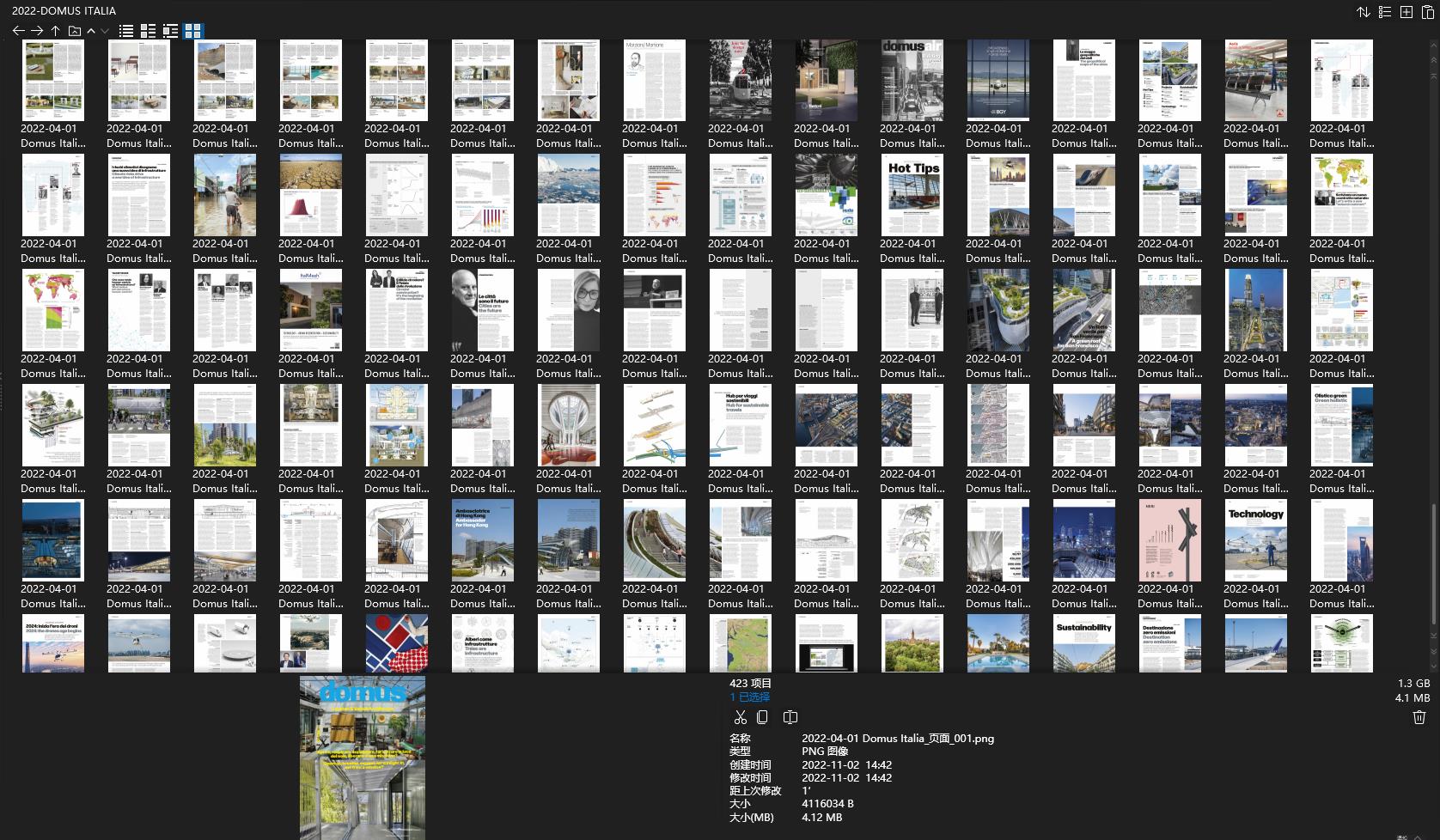Open the downward chevron next to it
1440x840 pixels.
(x=104, y=30)
